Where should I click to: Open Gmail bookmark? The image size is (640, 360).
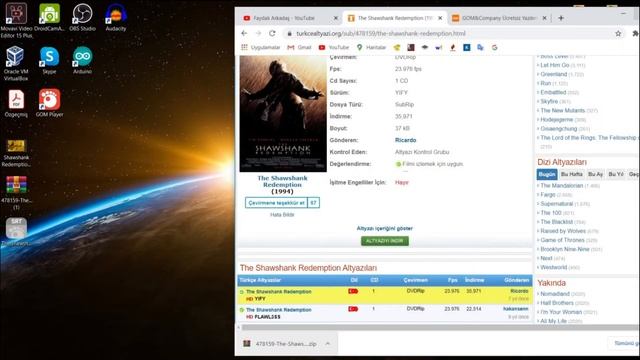(299, 47)
